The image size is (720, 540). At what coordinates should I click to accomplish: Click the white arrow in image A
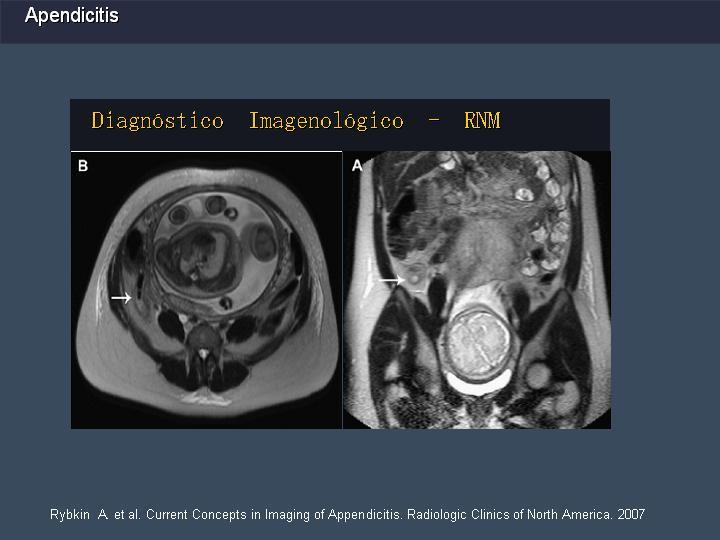(392, 279)
